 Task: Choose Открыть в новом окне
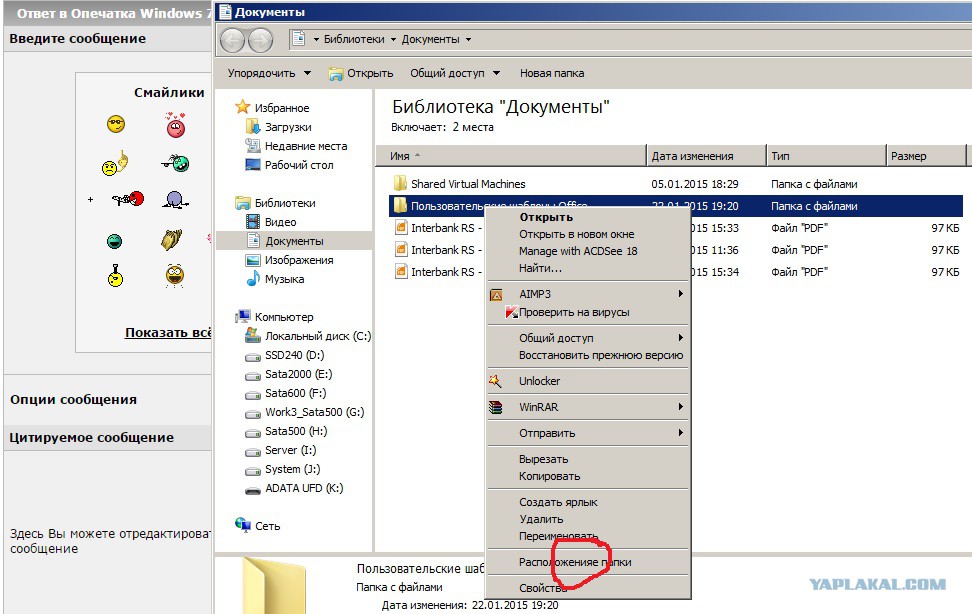tap(577, 234)
